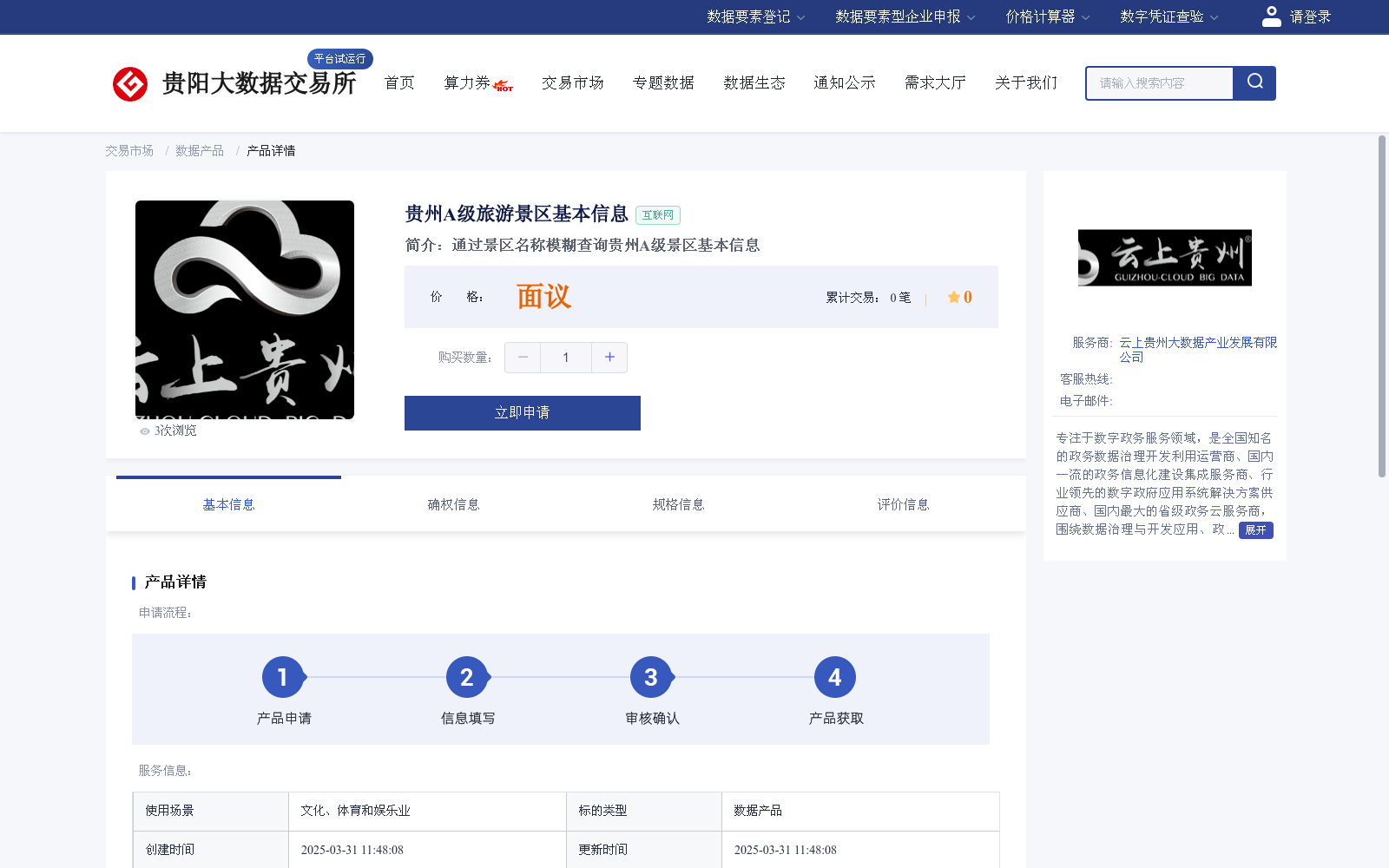
Task: Open 专题数据 navigation item
Action: pyautogui.click(x=663, y=82)
